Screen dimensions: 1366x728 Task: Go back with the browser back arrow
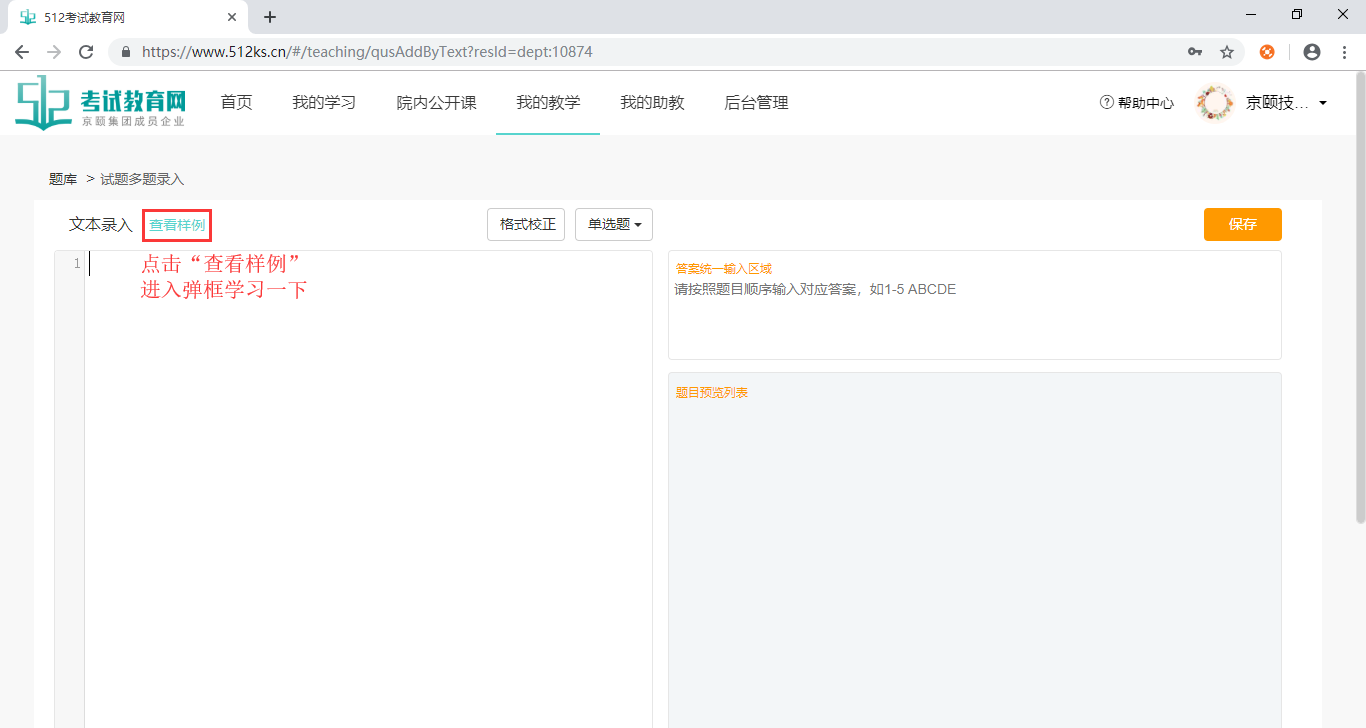22,52
